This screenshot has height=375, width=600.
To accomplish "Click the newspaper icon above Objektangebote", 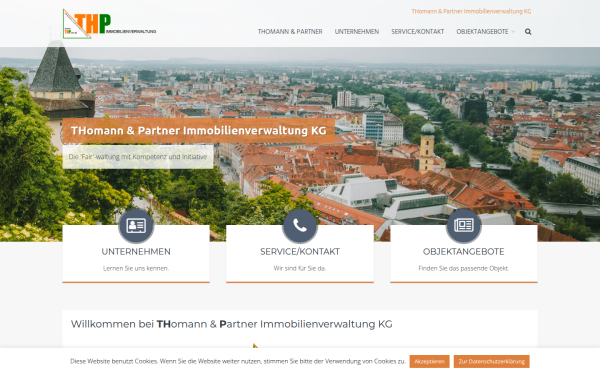I will [x=463, y=226].
